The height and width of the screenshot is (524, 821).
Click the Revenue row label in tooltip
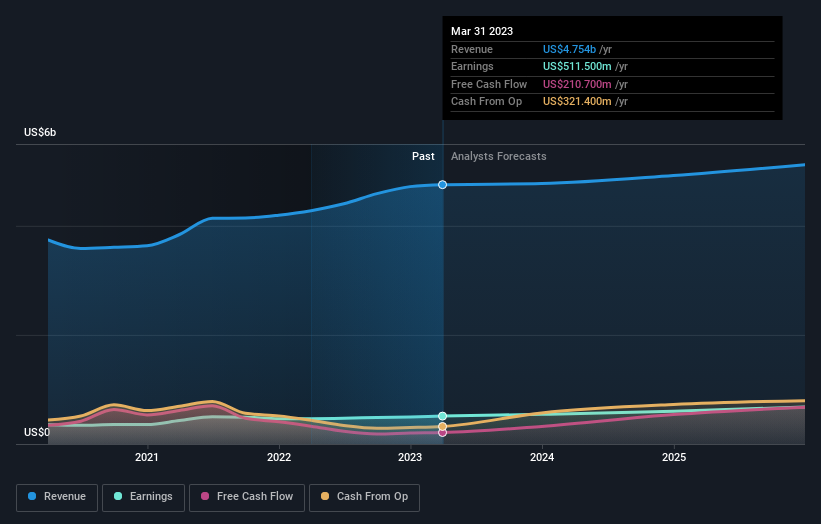click(x=472, y=49)
